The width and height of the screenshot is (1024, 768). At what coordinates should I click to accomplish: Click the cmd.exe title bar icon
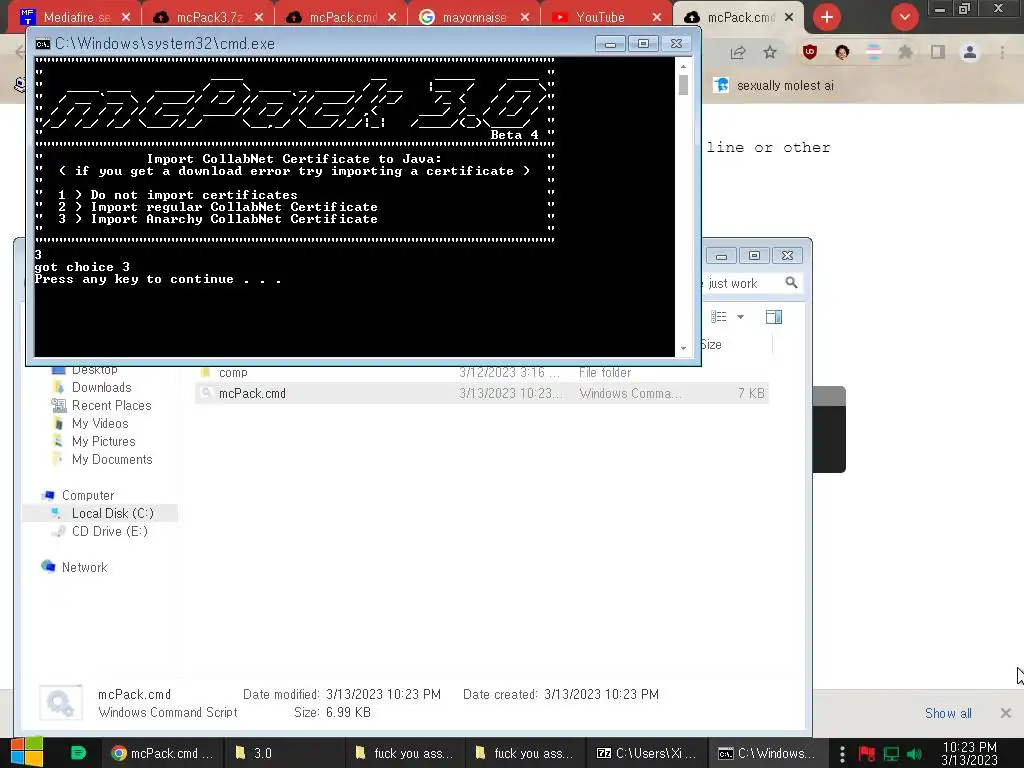coord(42,44)
